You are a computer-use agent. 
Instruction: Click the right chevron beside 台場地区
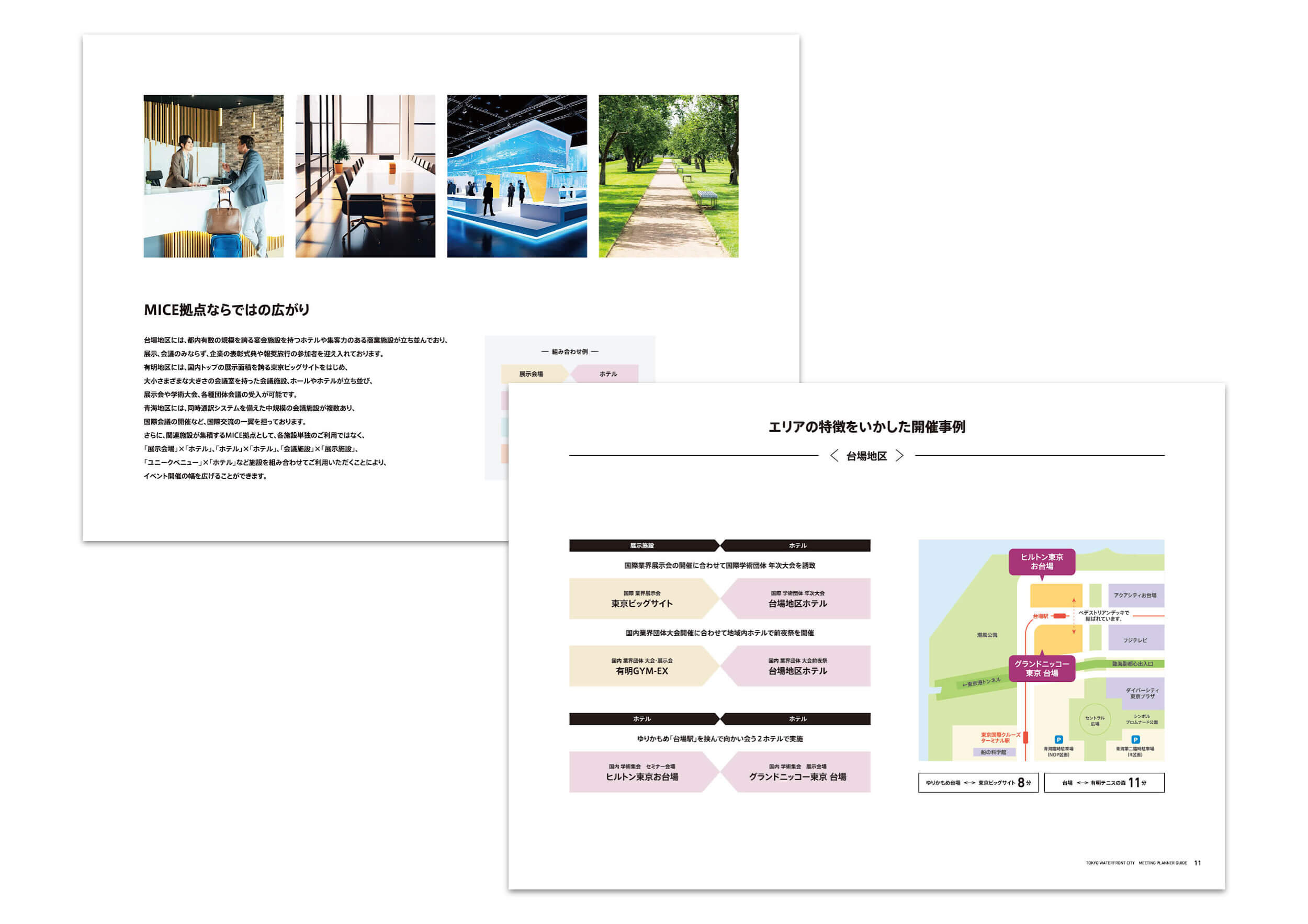click(x=899, y=456)
